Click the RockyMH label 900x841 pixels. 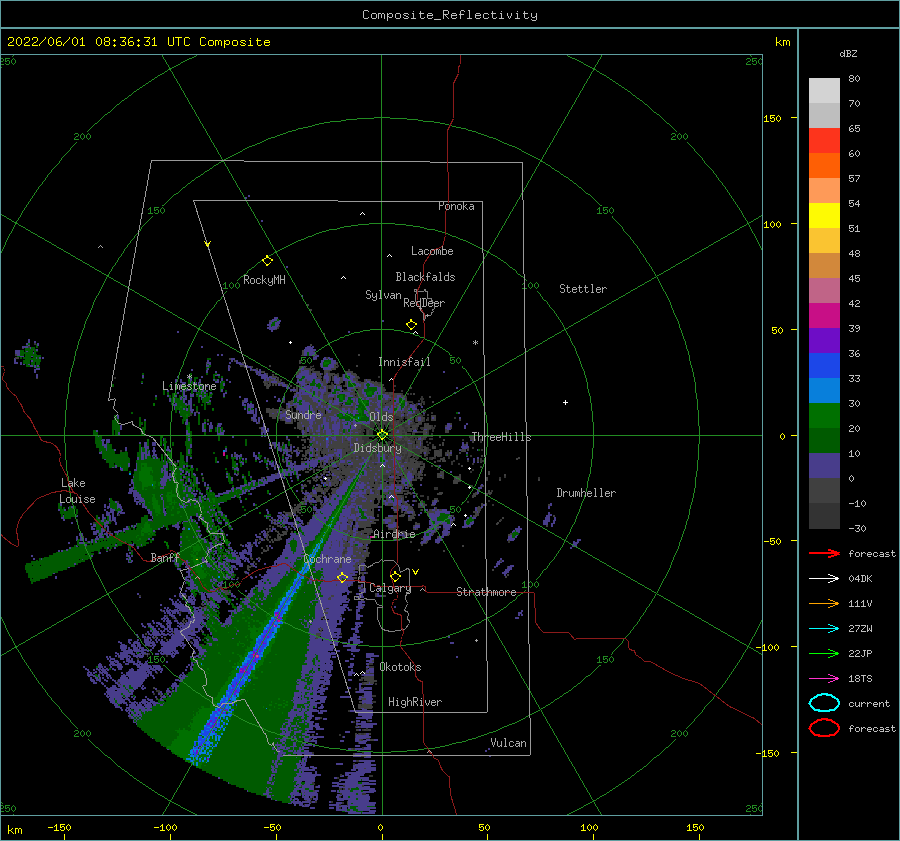point(264,280)
